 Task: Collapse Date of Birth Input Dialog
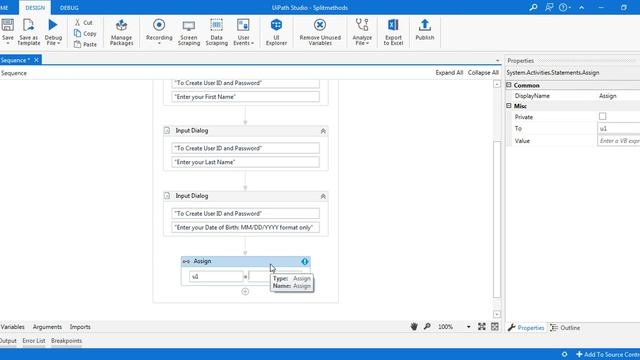323,196
